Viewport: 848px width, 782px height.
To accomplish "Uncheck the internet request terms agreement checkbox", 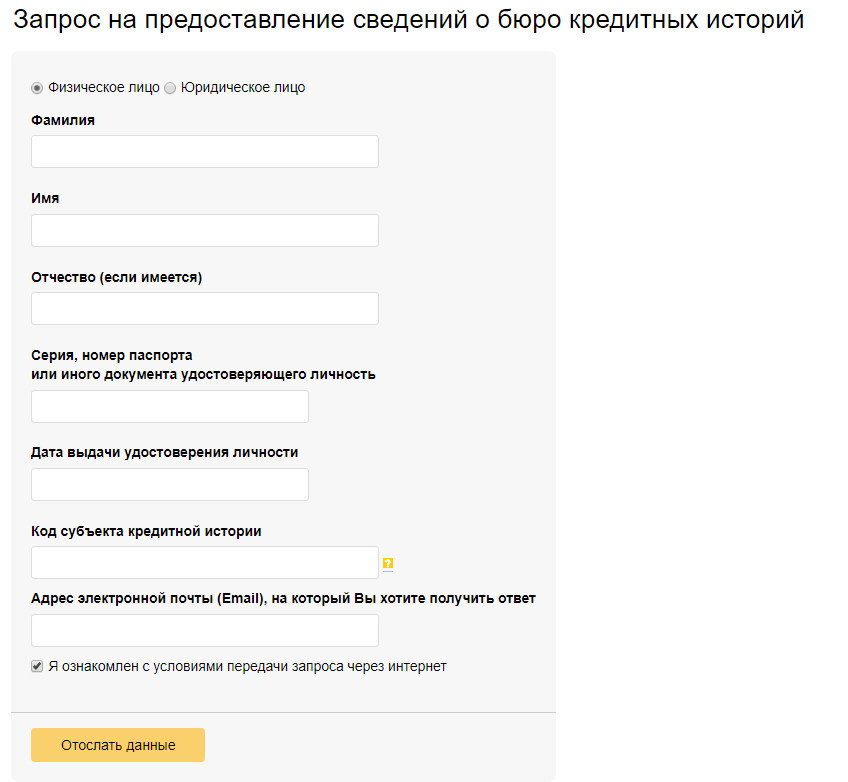I will (x=36, y=665).
